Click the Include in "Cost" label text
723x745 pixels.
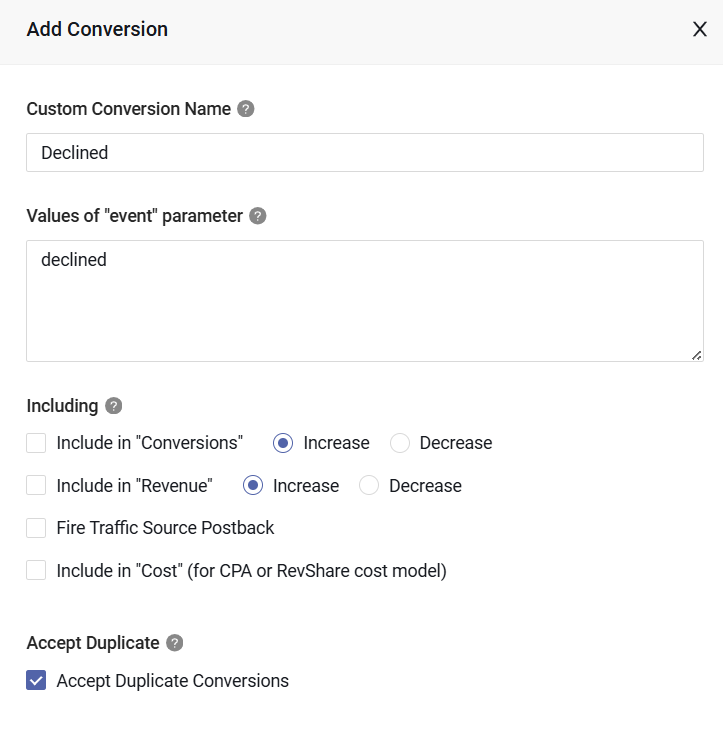click(251, 571)
